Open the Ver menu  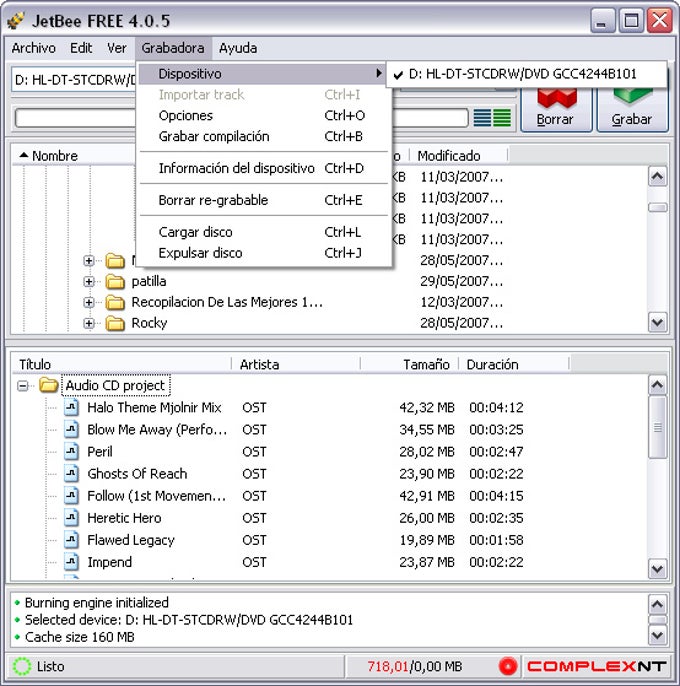coord(117,48)
